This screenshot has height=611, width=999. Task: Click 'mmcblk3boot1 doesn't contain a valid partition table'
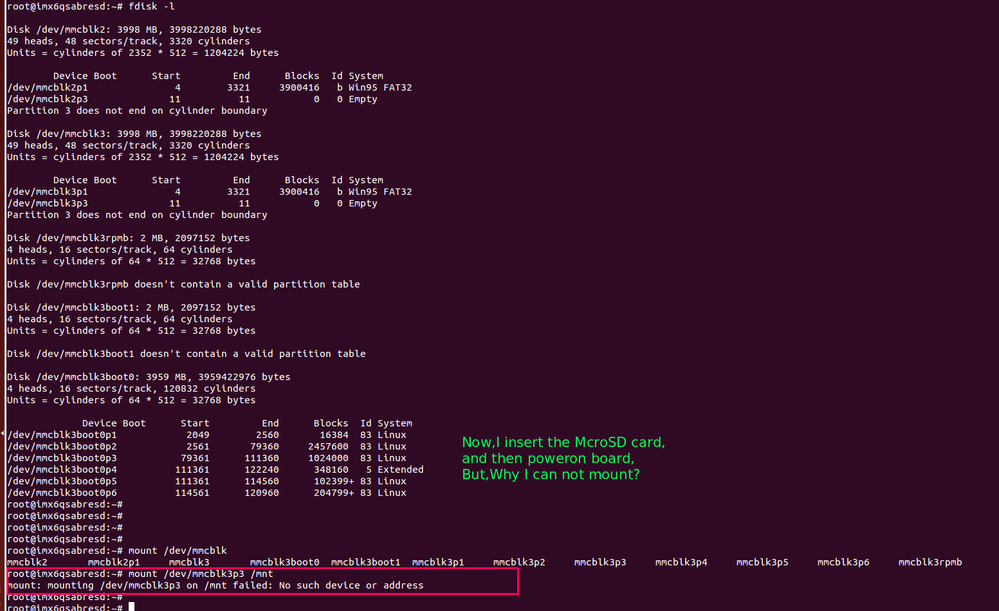[186, 354]
